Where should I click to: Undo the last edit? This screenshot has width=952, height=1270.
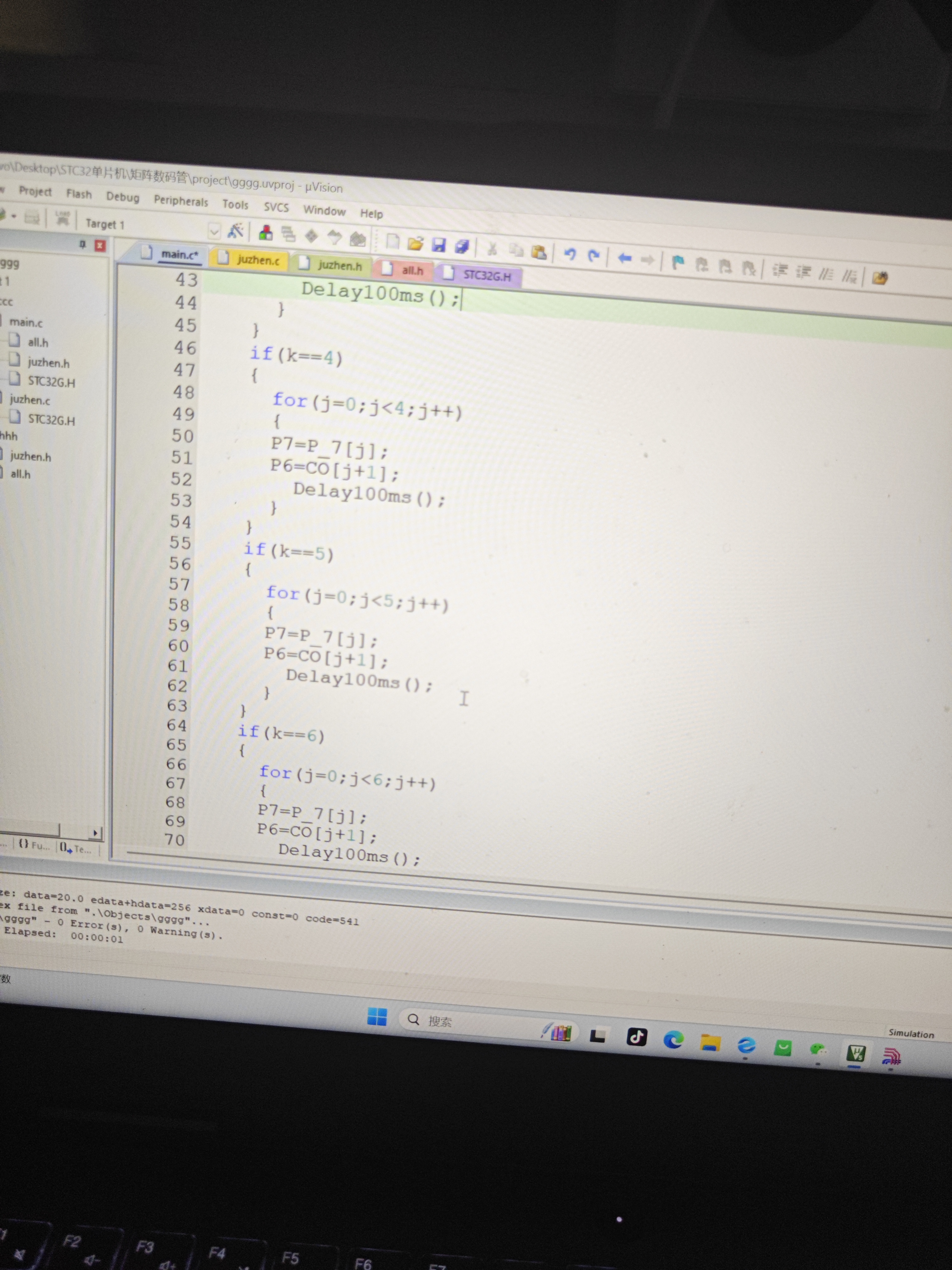[x=569, y=254]
